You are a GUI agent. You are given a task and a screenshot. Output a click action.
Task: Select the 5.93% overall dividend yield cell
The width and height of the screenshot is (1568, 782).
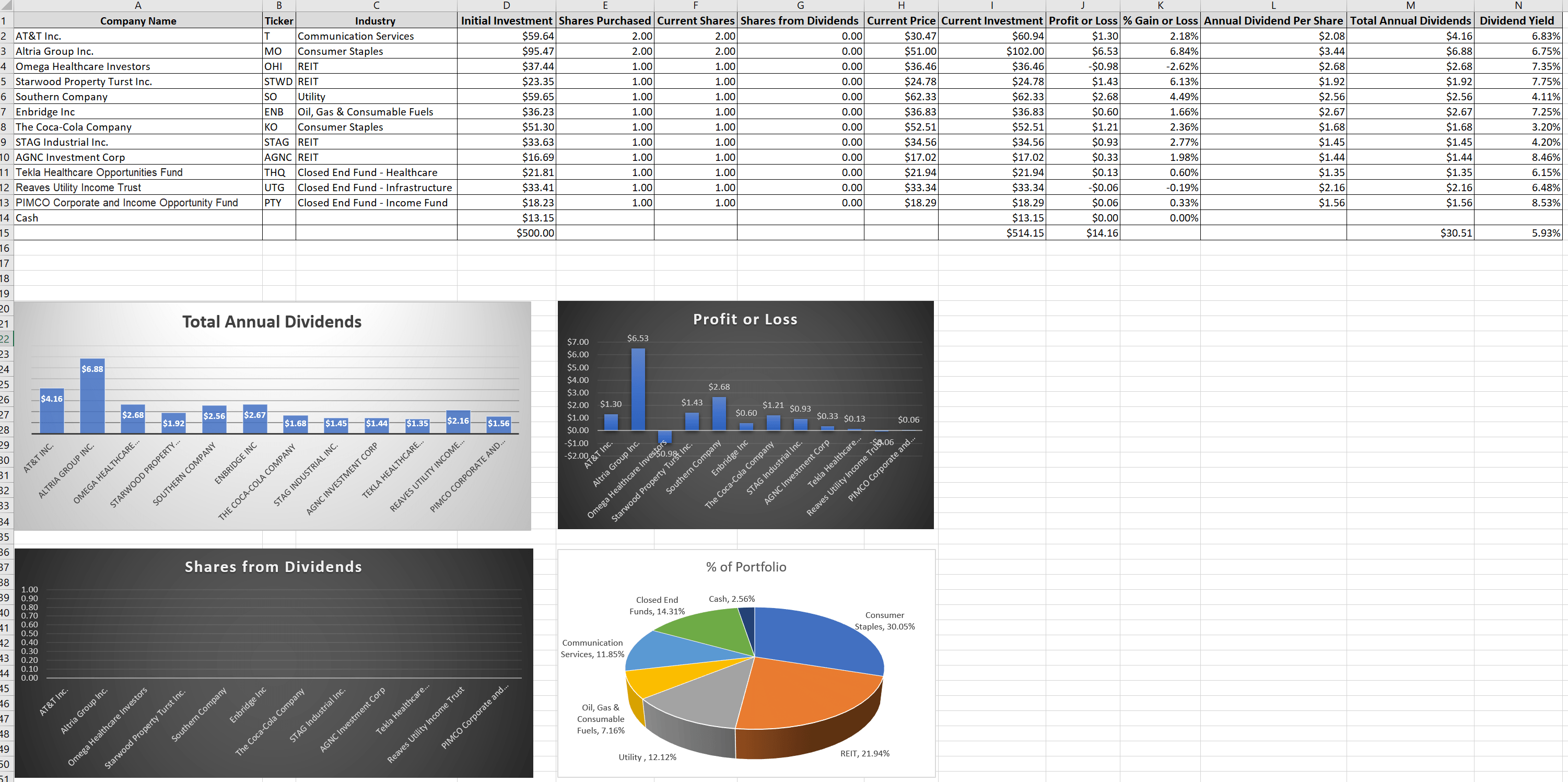[x=1517, y=233]
